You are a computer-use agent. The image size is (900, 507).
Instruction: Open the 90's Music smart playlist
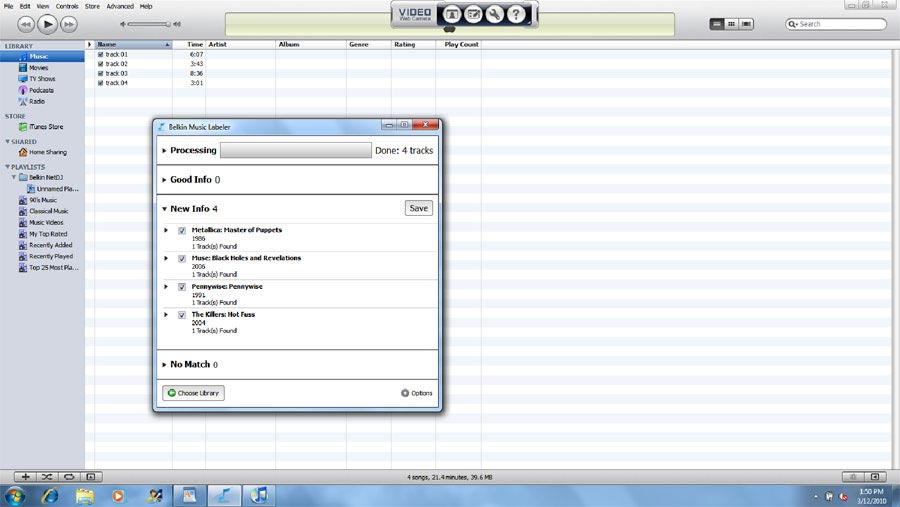coord(42,200)
